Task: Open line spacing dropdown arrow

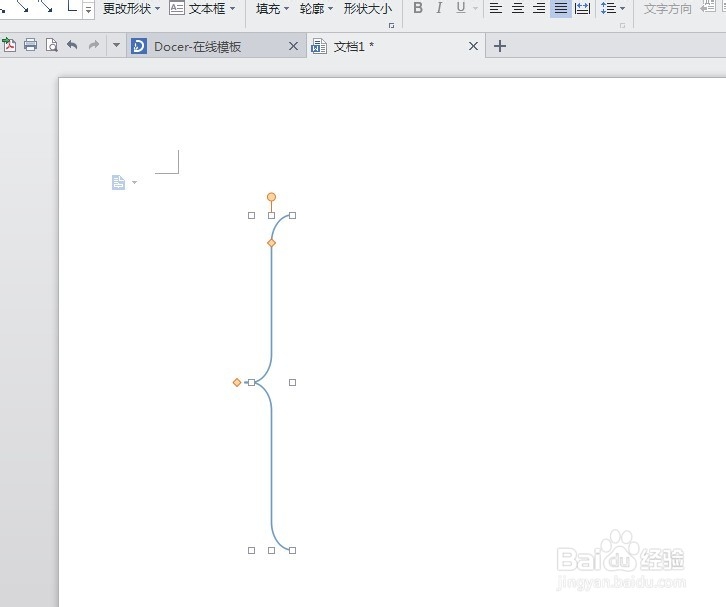Action: point(622,8)
